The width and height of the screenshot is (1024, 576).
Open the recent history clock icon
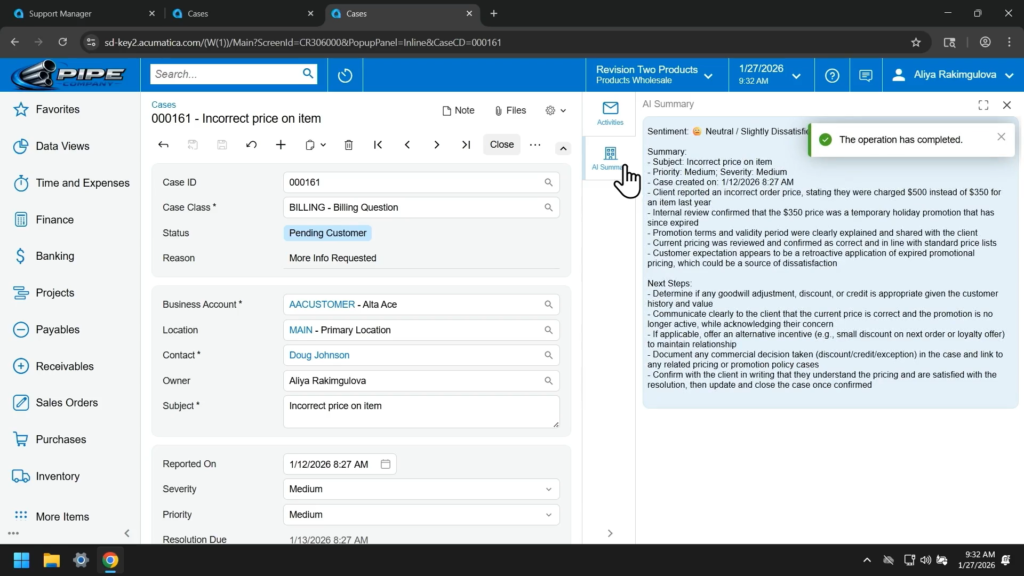click(x=345, y=75)
